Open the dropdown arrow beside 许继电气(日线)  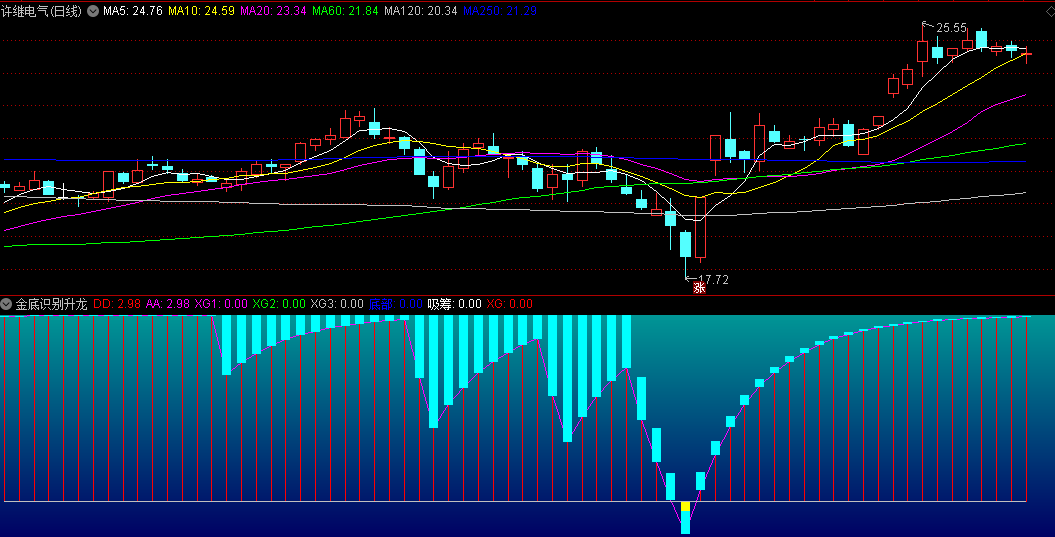click(x=93, y=11)
